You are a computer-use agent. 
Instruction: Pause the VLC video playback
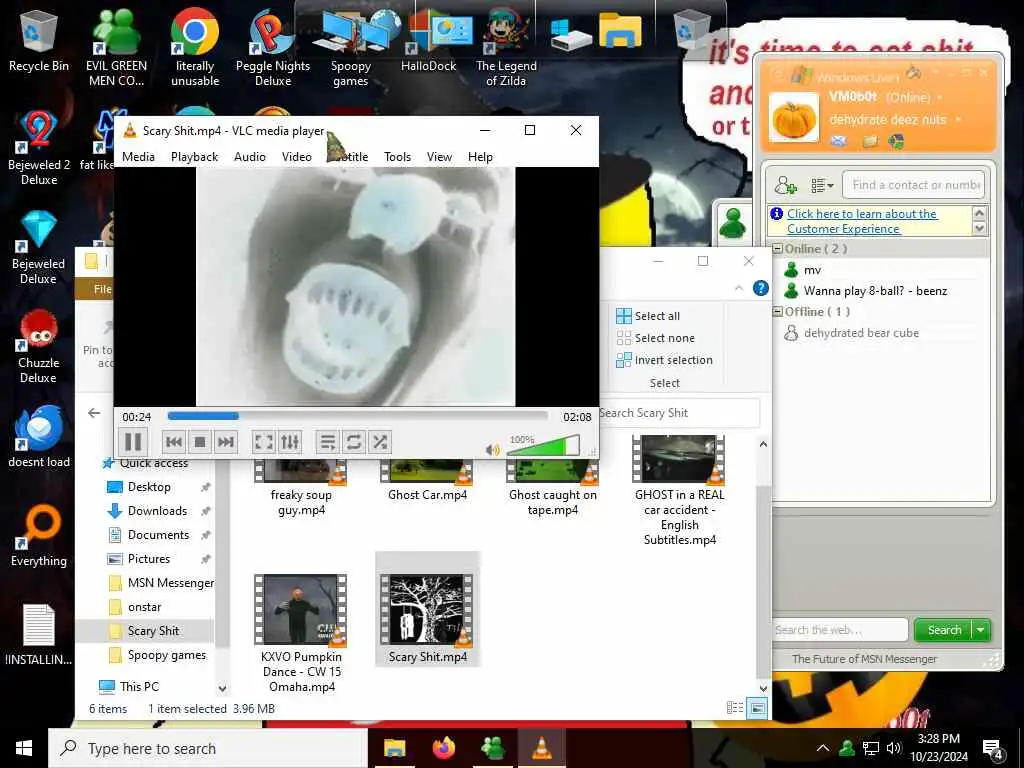click(x=133, y=442)
